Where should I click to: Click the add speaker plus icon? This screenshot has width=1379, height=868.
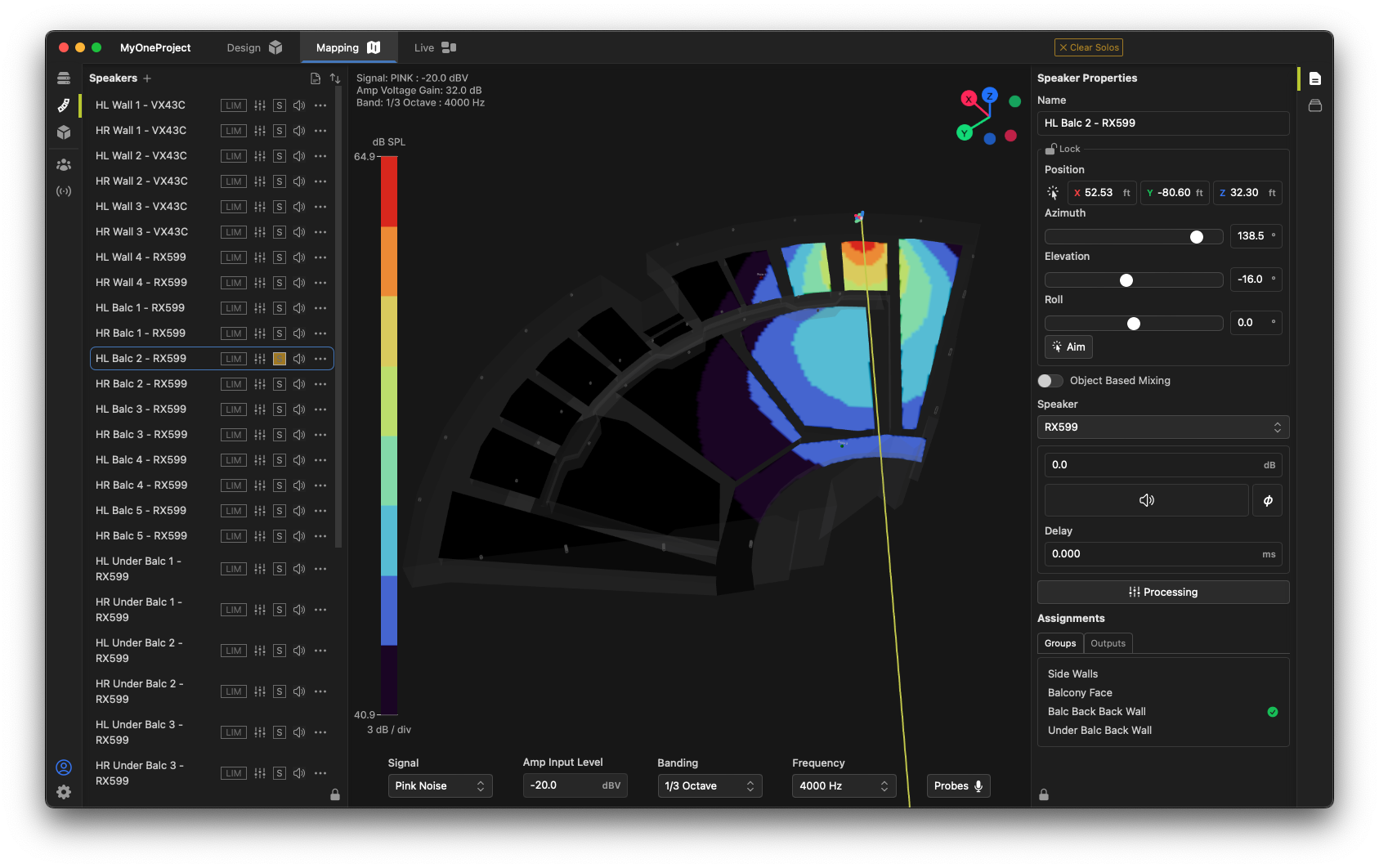[x=147, y=78]
